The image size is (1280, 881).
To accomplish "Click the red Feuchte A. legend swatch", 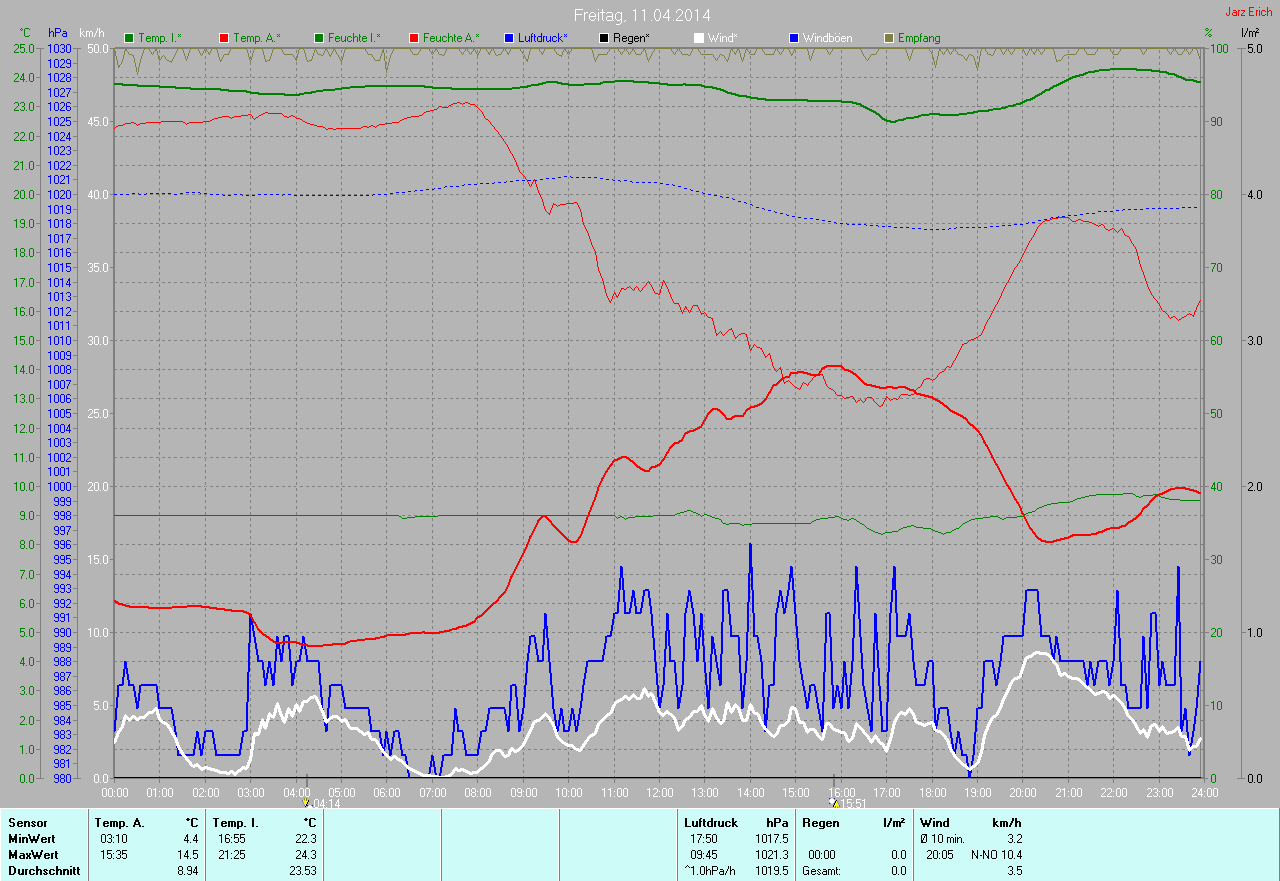I will click(x=414, y=38).
